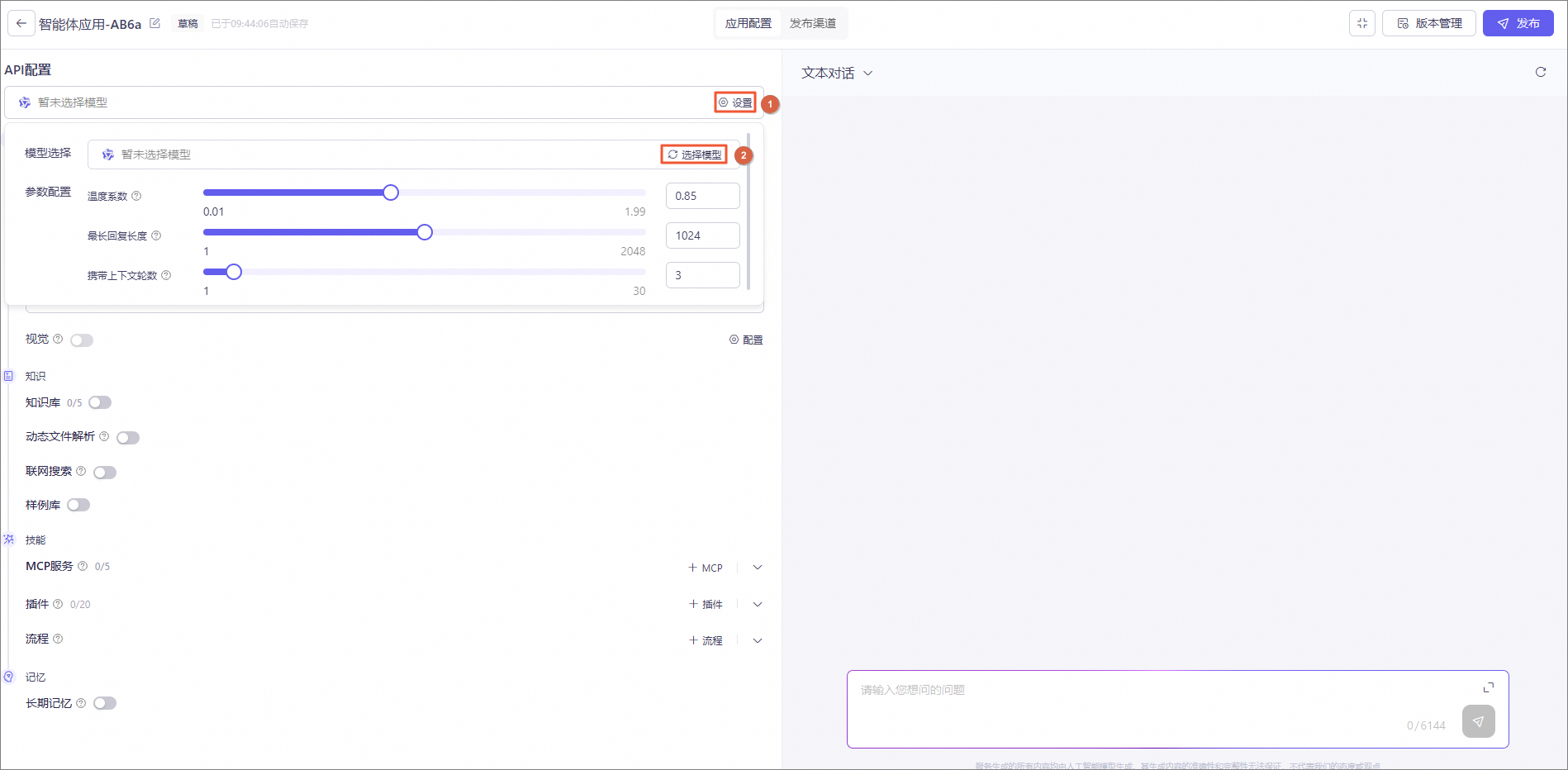The width and height of the screenshot is (1568, 770).
Task: Click the 0.85 temperature value field
Action: [x=703, y=196]
